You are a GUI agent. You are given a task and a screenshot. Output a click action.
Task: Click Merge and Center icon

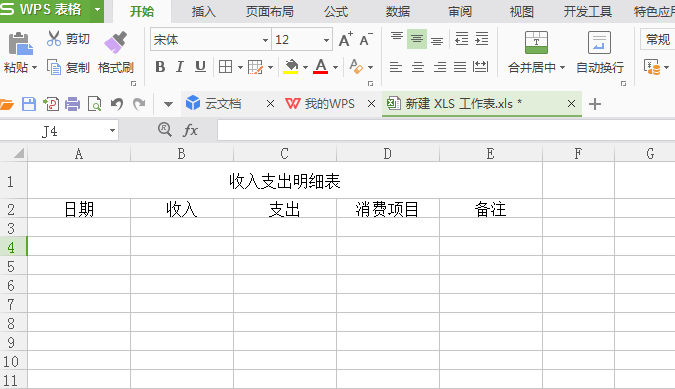pos(536,42)
